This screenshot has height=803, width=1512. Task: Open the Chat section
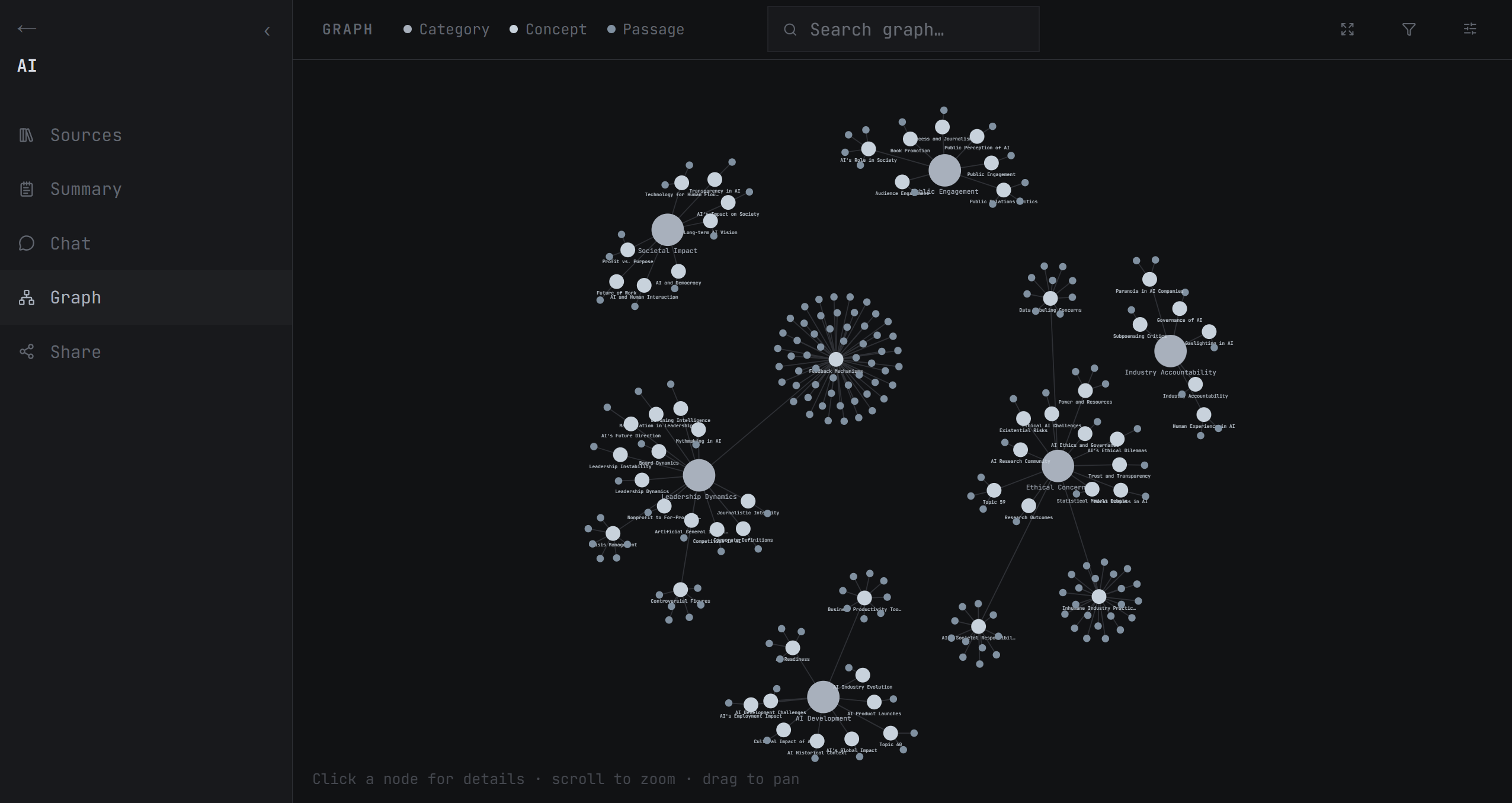tap(146, 244)
